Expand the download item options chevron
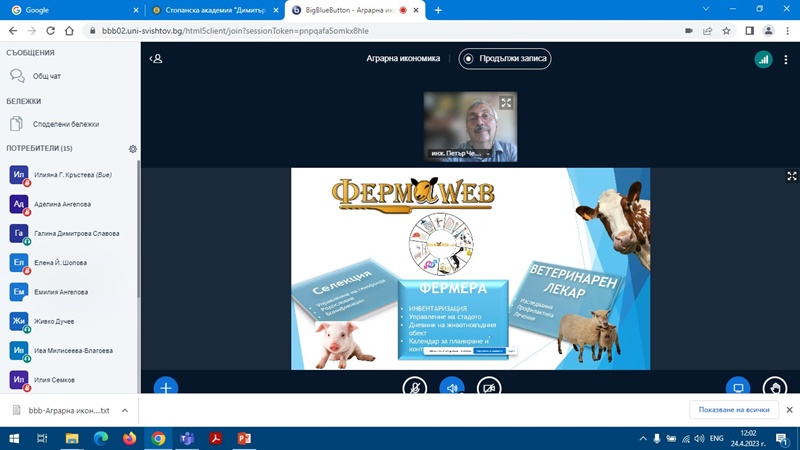The width and height of the screenshot is (800, 450). pos(124,410)
